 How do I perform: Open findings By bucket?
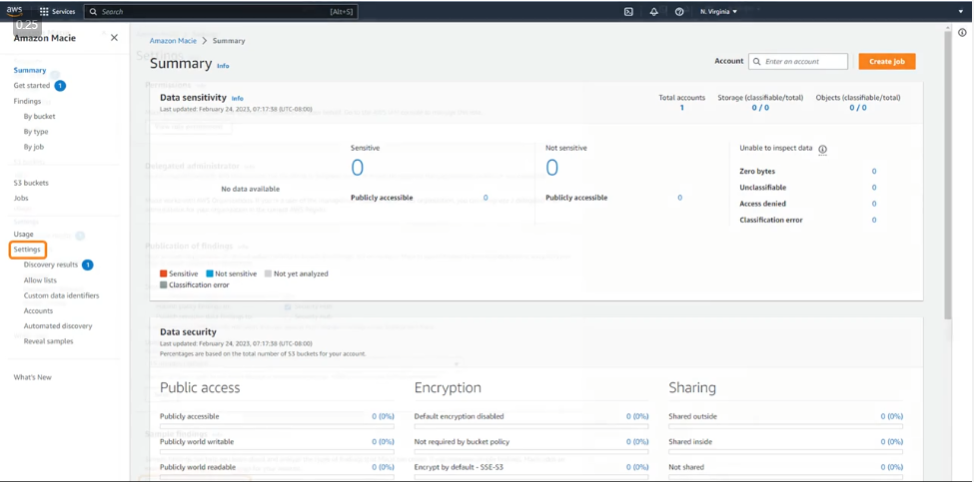tap(40, 116)
